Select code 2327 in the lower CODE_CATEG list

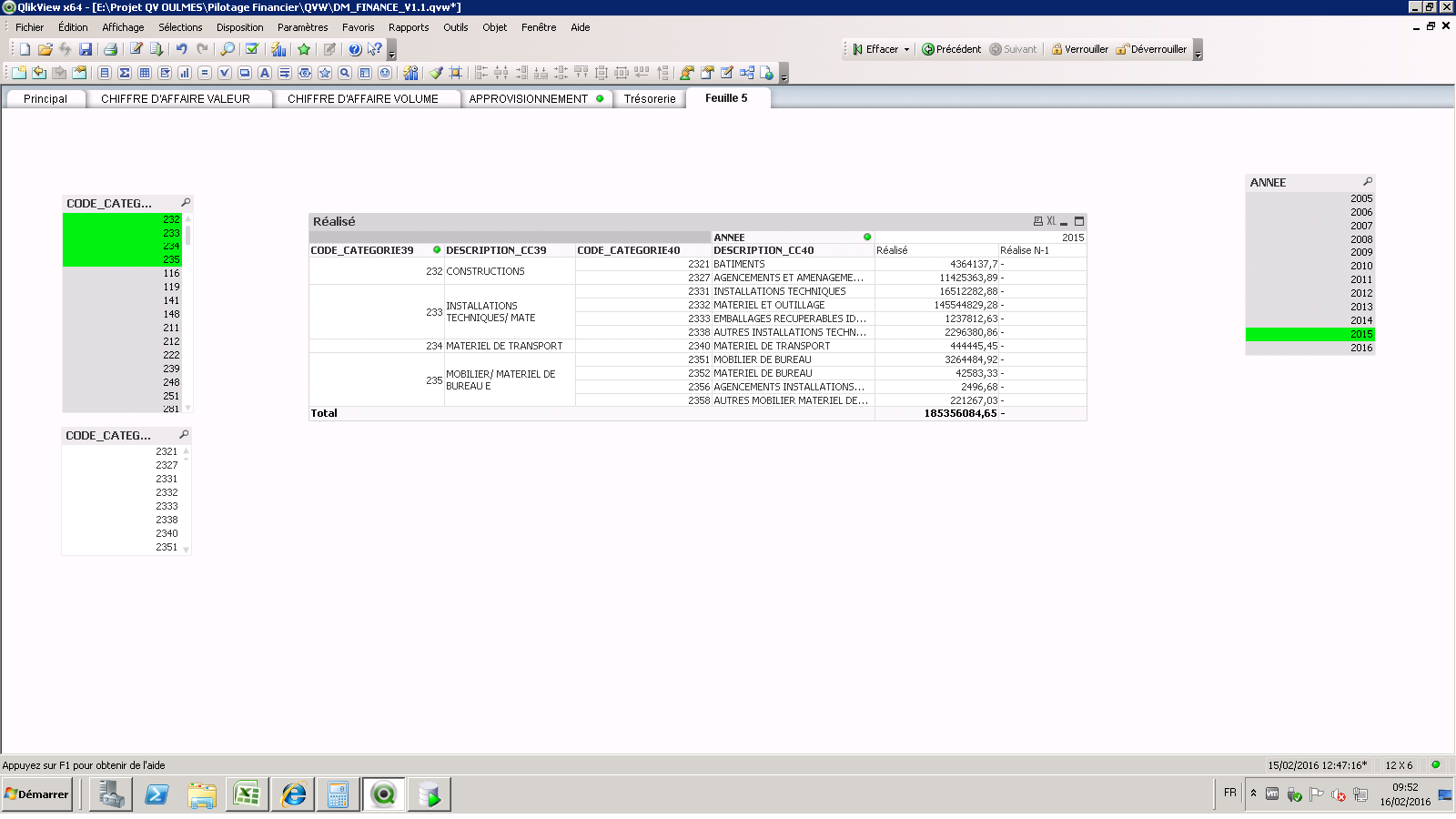(122, 465)
